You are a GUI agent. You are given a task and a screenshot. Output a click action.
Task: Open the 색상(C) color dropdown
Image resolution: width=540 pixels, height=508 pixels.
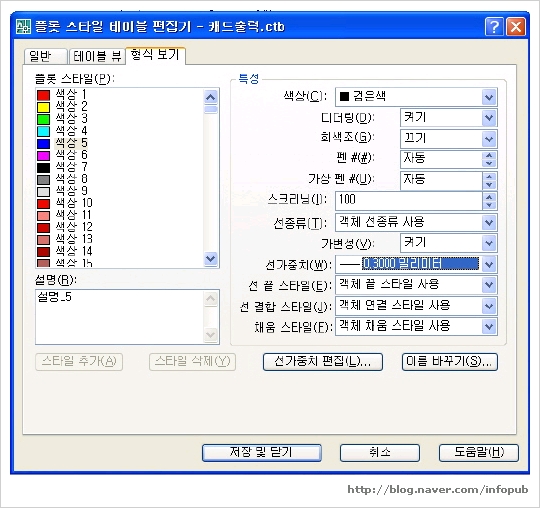489,97
